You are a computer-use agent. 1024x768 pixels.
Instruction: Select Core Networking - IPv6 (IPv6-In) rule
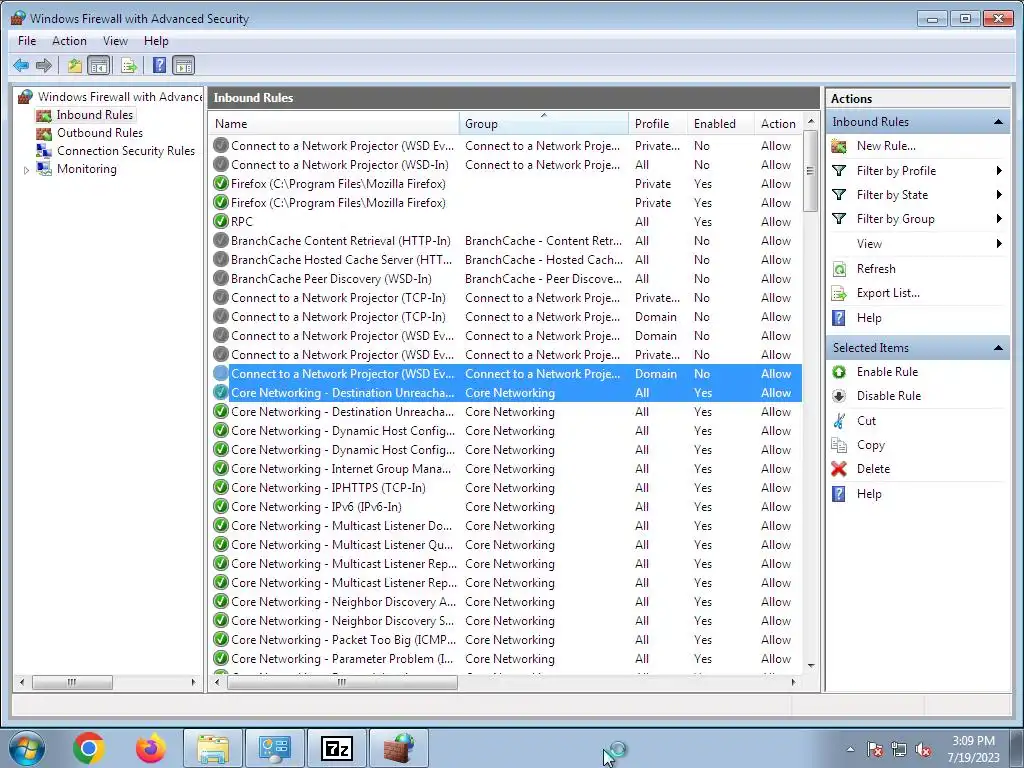click(x=506, y=507)
